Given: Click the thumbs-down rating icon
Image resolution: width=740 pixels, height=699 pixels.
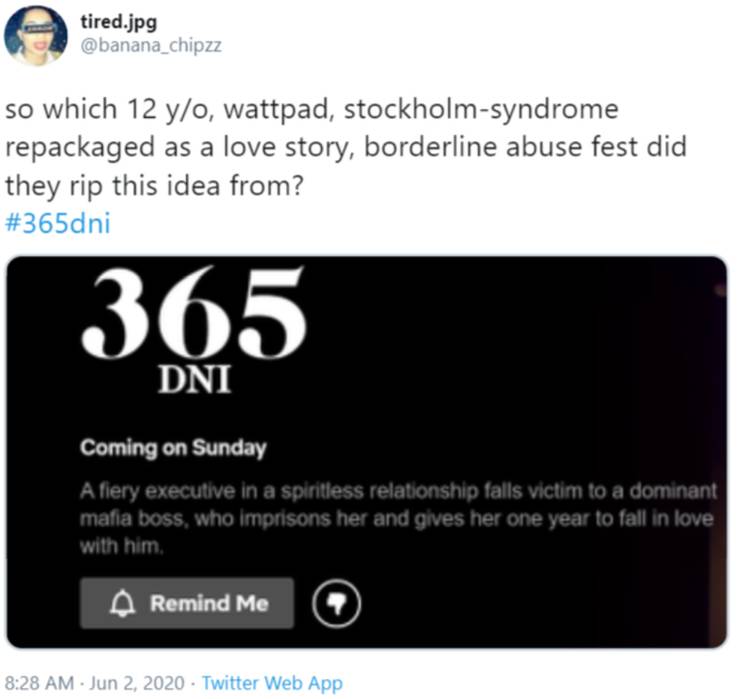Looking at the screenshot, I should [336, 603].
